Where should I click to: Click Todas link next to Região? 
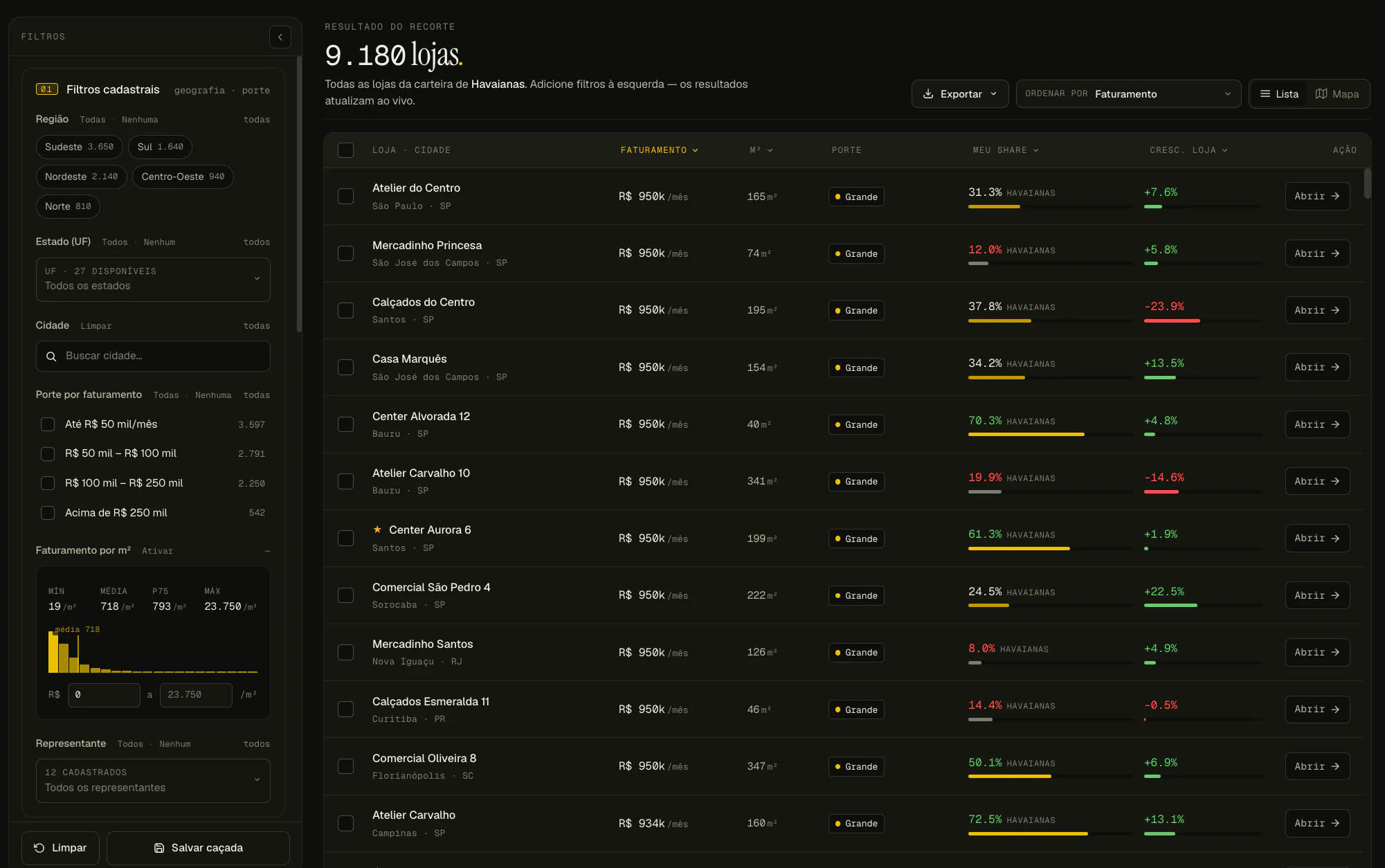(93, 120)
